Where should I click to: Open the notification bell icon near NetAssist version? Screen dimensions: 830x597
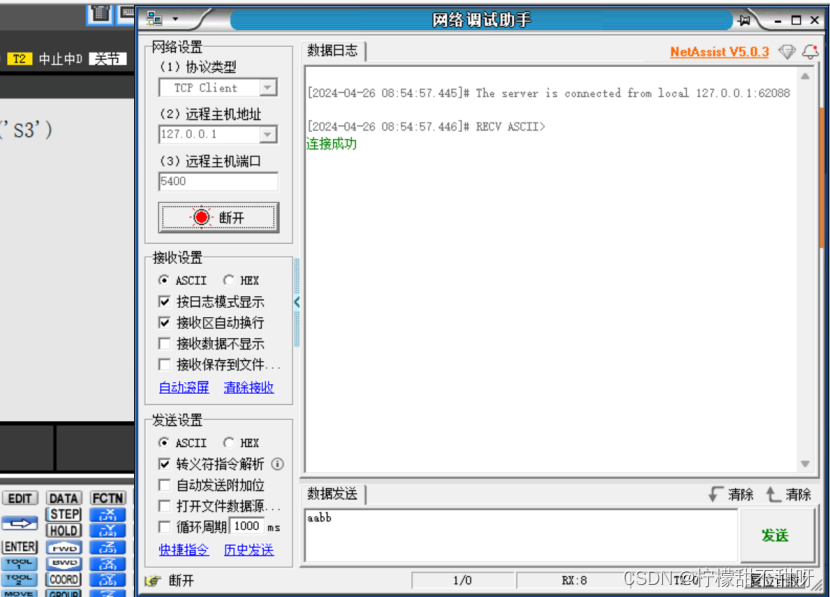(810, 52)
